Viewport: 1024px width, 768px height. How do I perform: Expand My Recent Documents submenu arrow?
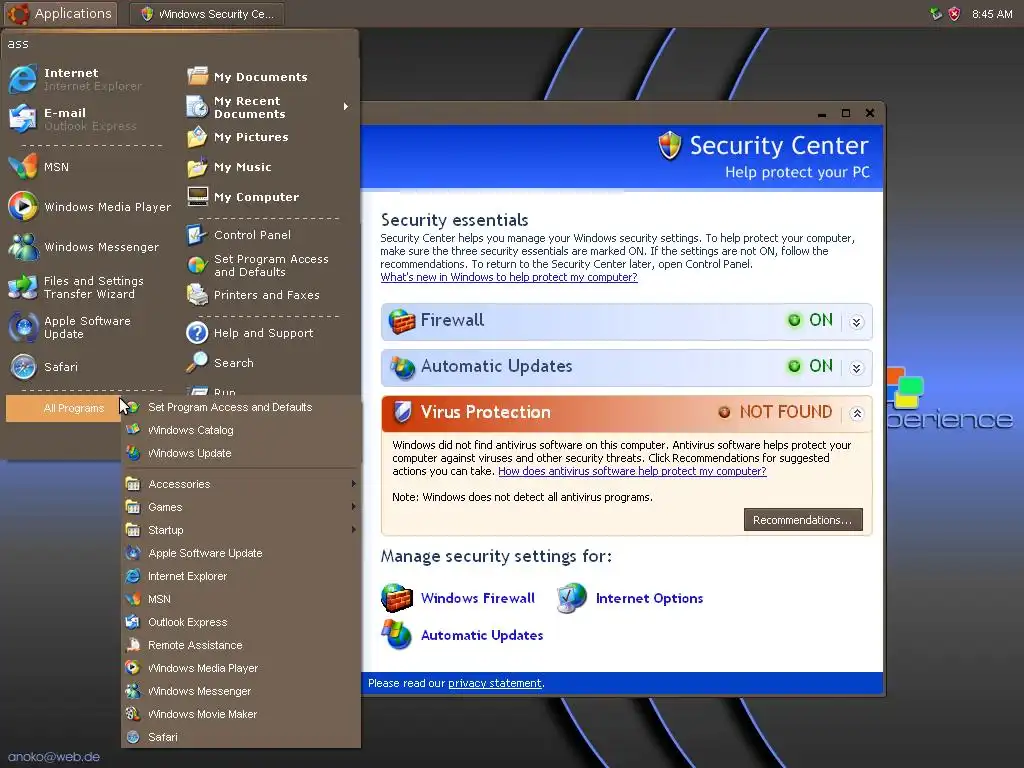346,106
